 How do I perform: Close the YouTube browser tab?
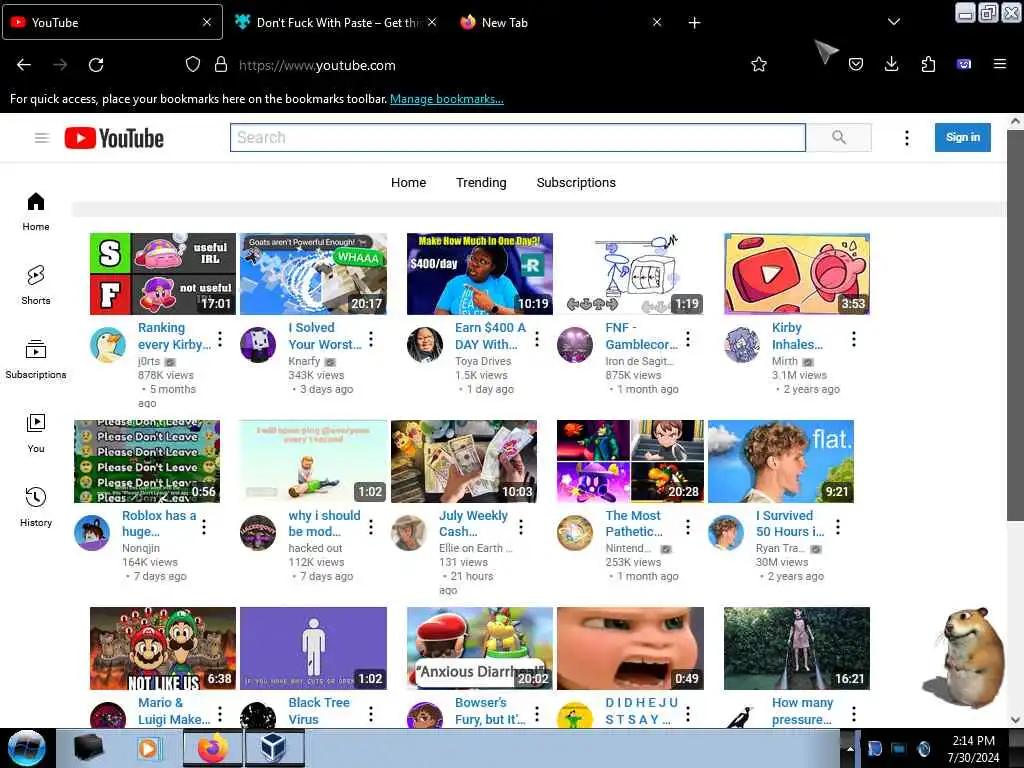[x=207, y=22]
